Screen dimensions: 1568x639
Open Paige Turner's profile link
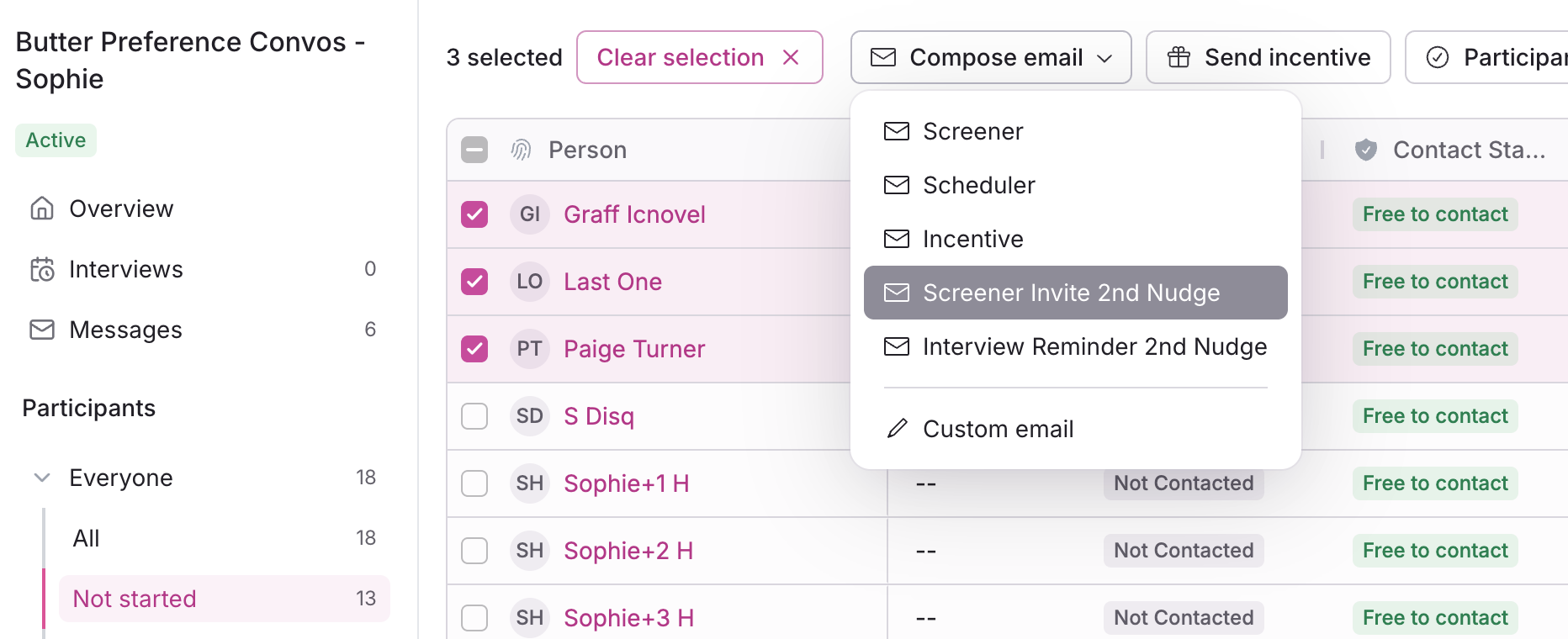[x=633, y=349]
